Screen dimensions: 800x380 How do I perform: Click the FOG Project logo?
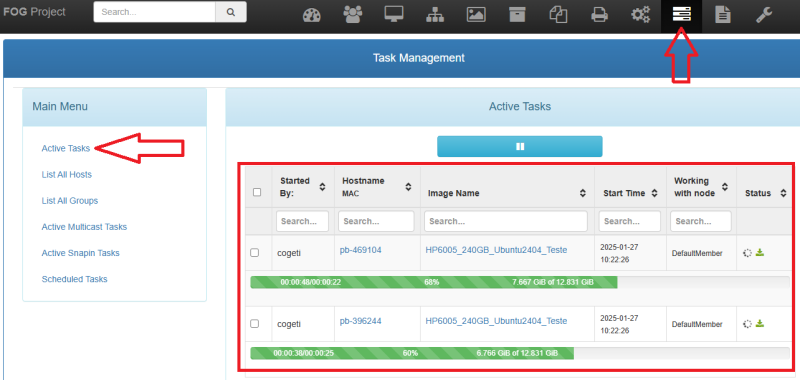point(35,12)
